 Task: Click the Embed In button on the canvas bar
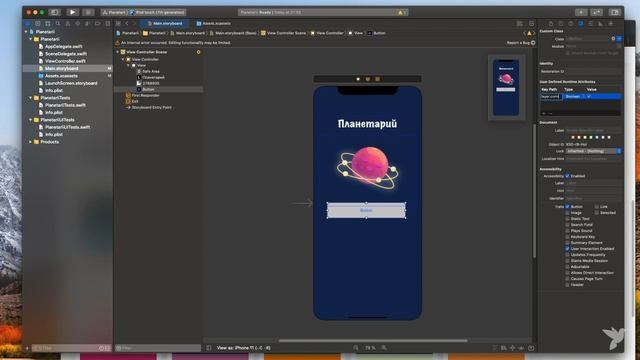[x=531, y=348]
